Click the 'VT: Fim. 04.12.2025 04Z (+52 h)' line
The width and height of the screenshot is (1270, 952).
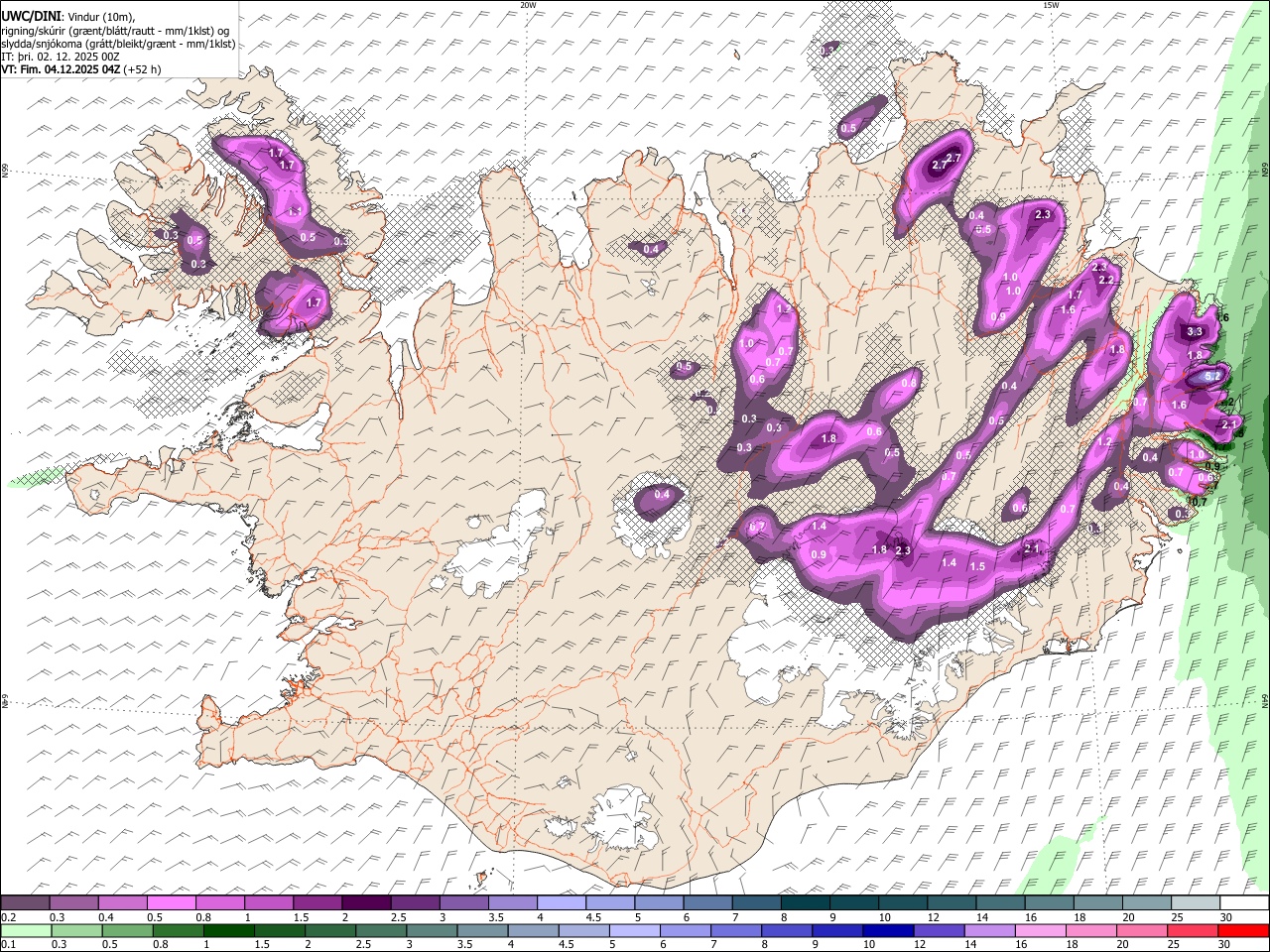coord(80,69)
